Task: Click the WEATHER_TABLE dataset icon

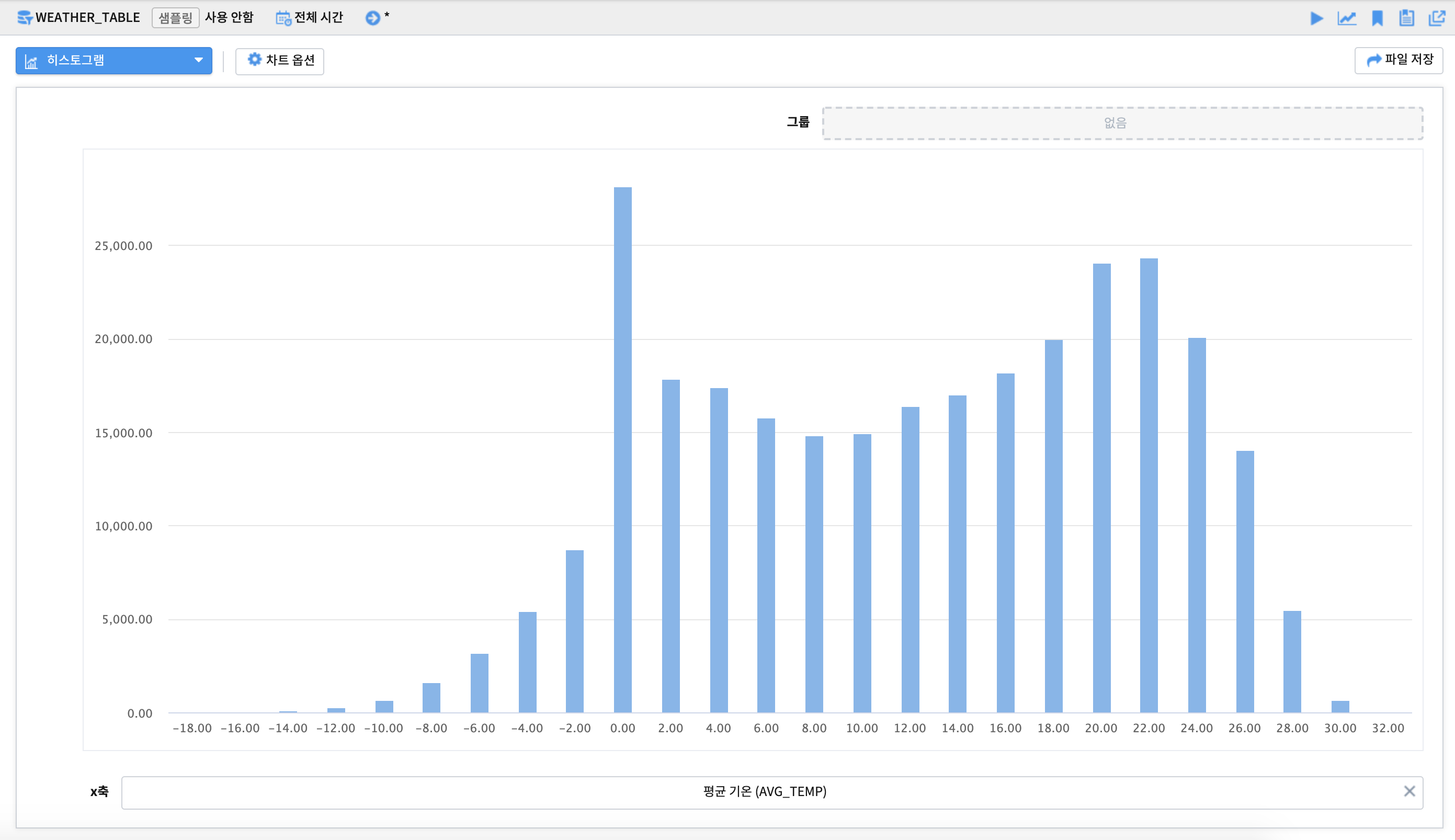Action: point(25,18)
